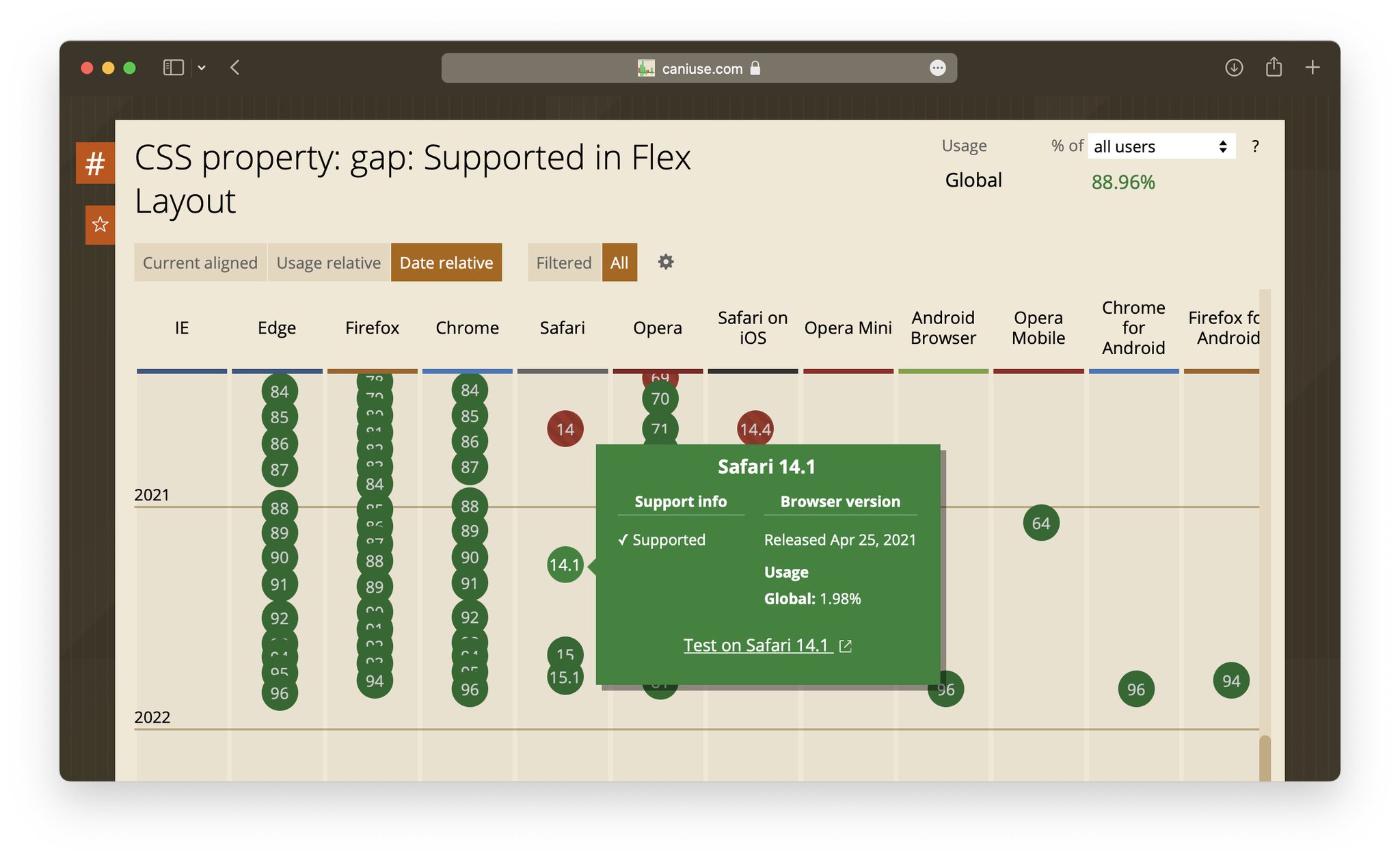Click the address bar ellipsis icon

click(x=937, y=68)
